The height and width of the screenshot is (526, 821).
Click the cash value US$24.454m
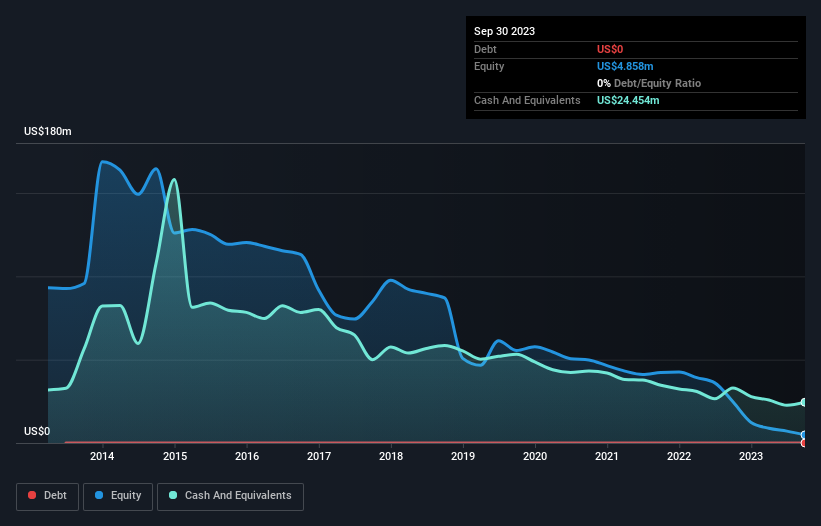click(x=628, y=100)
